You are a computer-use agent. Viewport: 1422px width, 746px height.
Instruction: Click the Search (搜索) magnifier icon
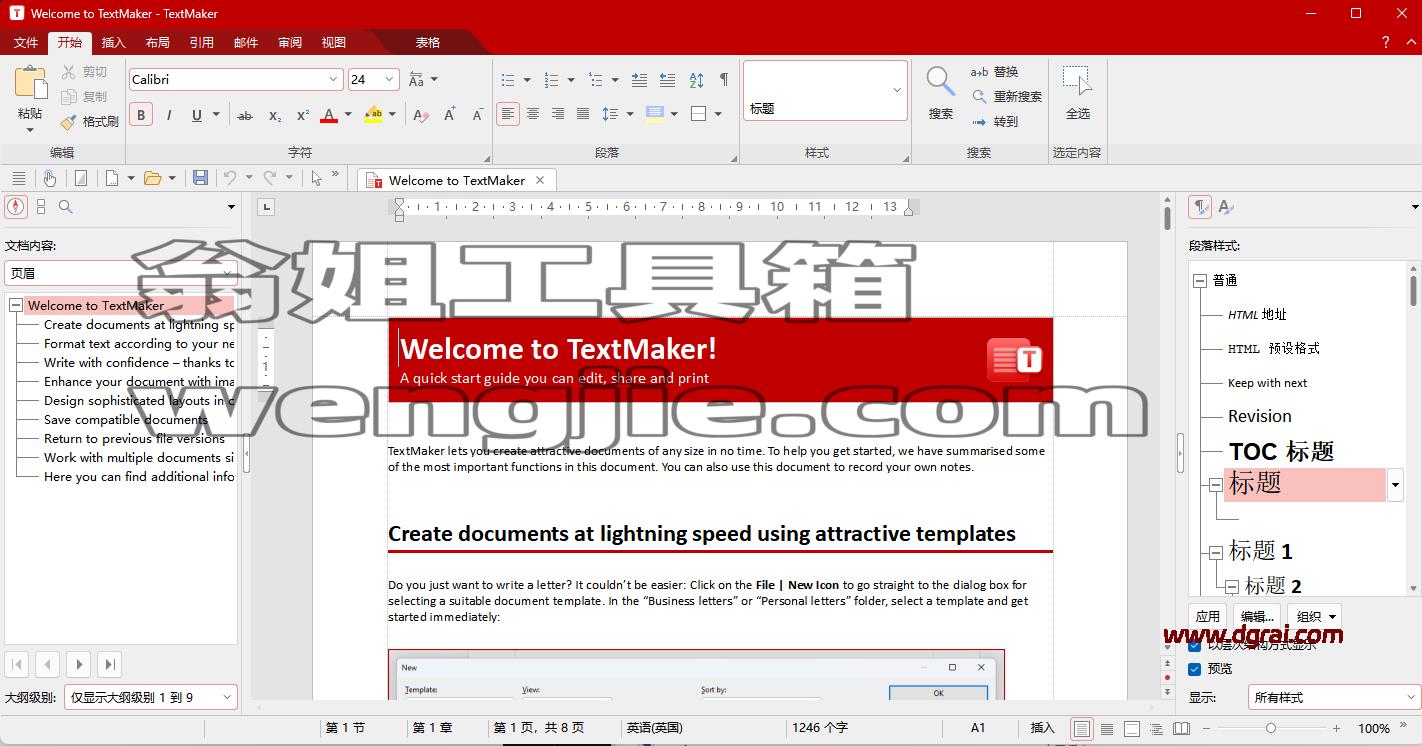point(940,82)
